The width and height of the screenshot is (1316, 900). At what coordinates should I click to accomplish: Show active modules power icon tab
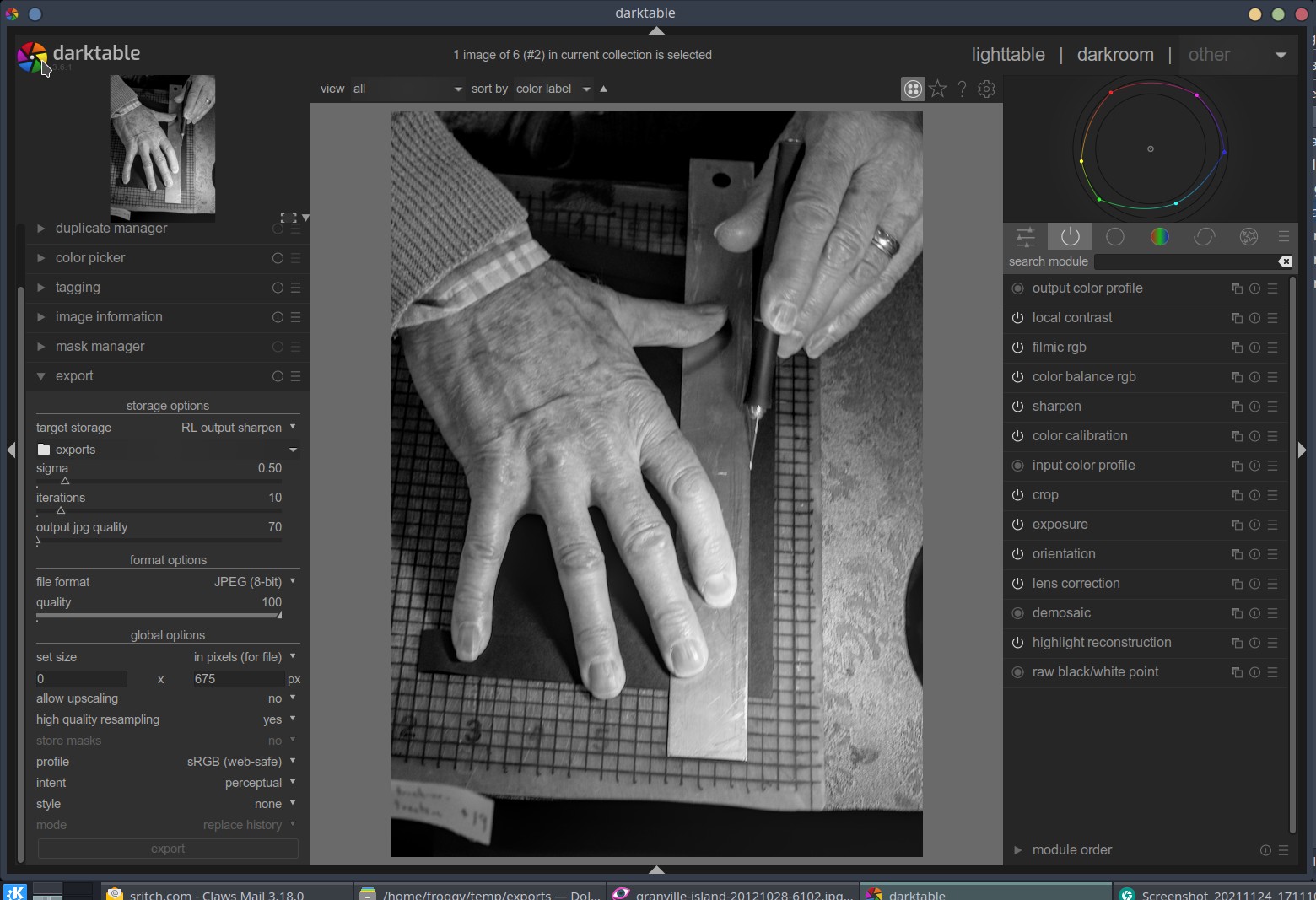coord(1071,237)
